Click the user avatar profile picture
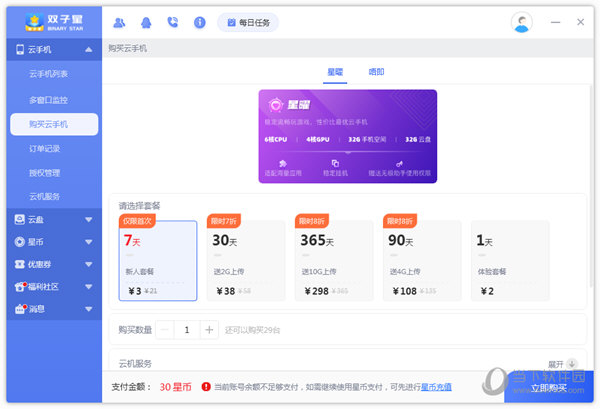Screen dimensions: 600x409 [522, 23]
